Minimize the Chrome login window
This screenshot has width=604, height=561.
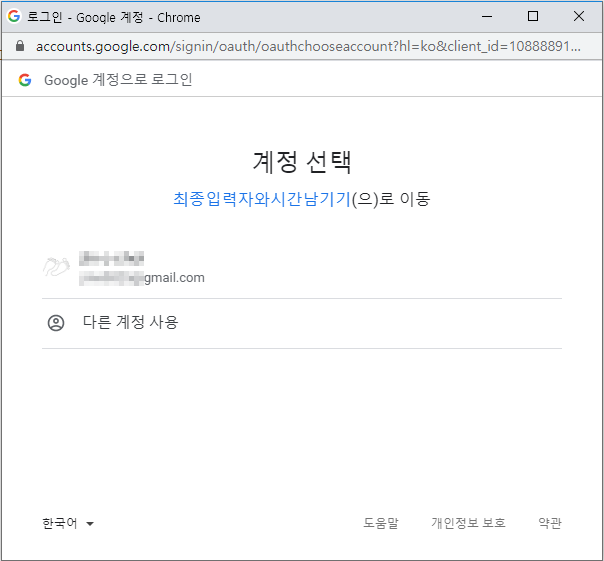pos(487,17)
